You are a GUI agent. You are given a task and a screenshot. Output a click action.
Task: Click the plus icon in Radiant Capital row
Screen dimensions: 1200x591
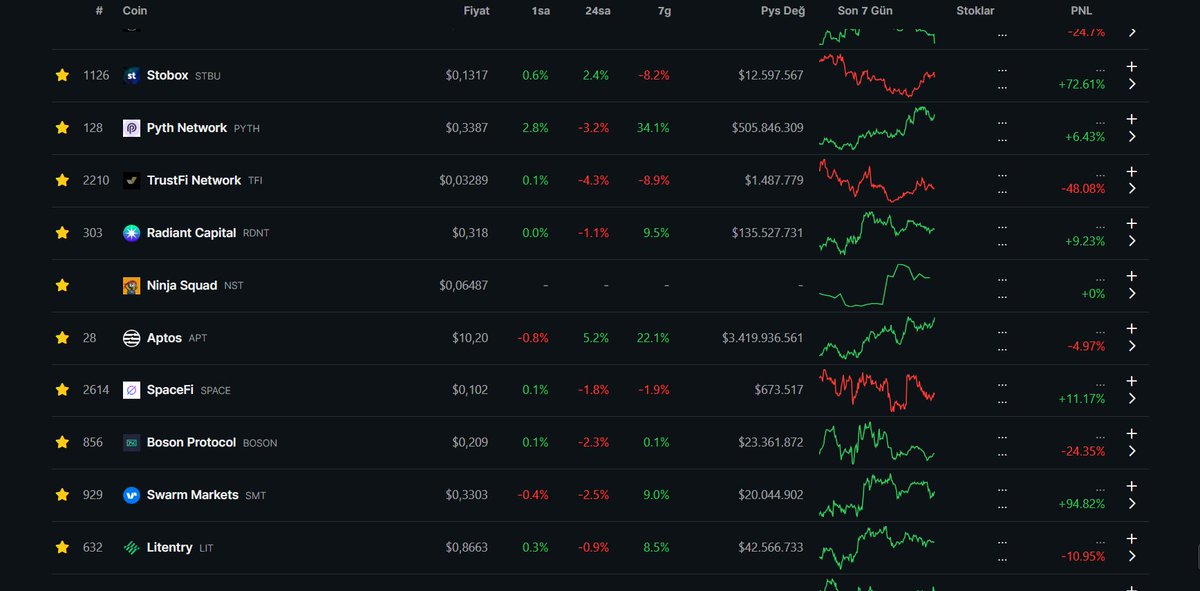[x=1132, y=224]
